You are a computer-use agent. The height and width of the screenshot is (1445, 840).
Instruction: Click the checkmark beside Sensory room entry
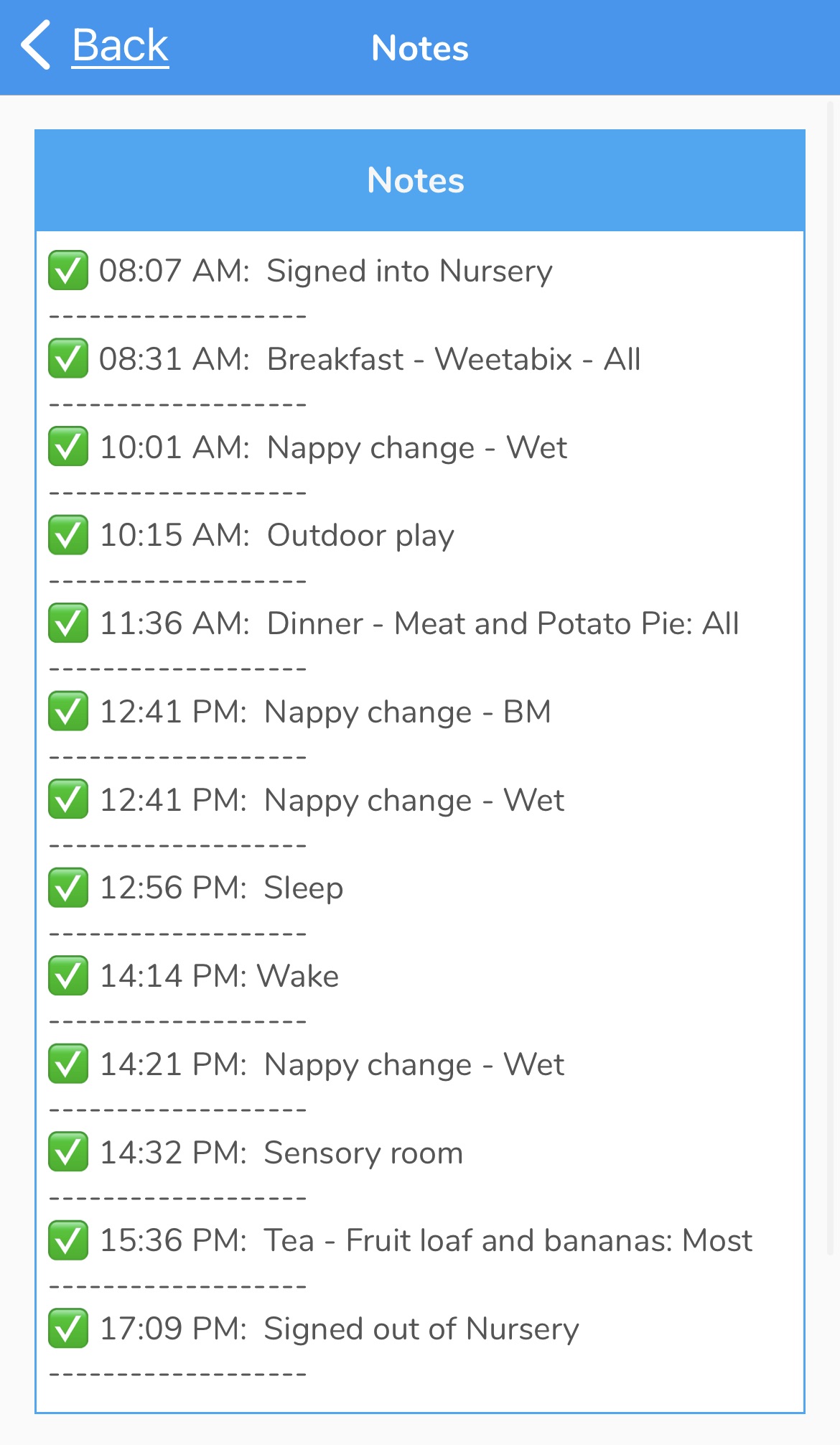tap(68, 1152)
